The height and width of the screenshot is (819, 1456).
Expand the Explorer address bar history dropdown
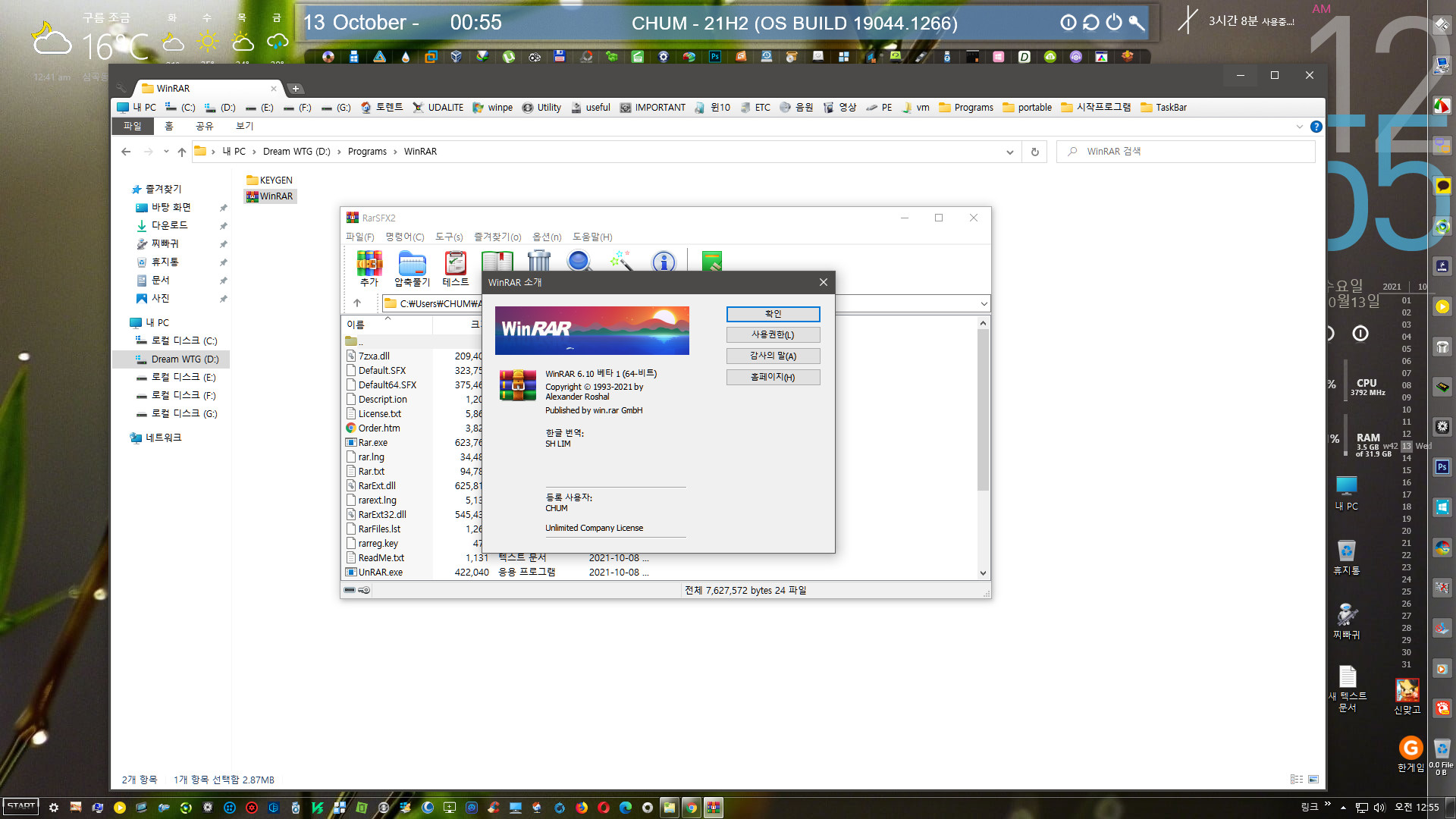1009,152
